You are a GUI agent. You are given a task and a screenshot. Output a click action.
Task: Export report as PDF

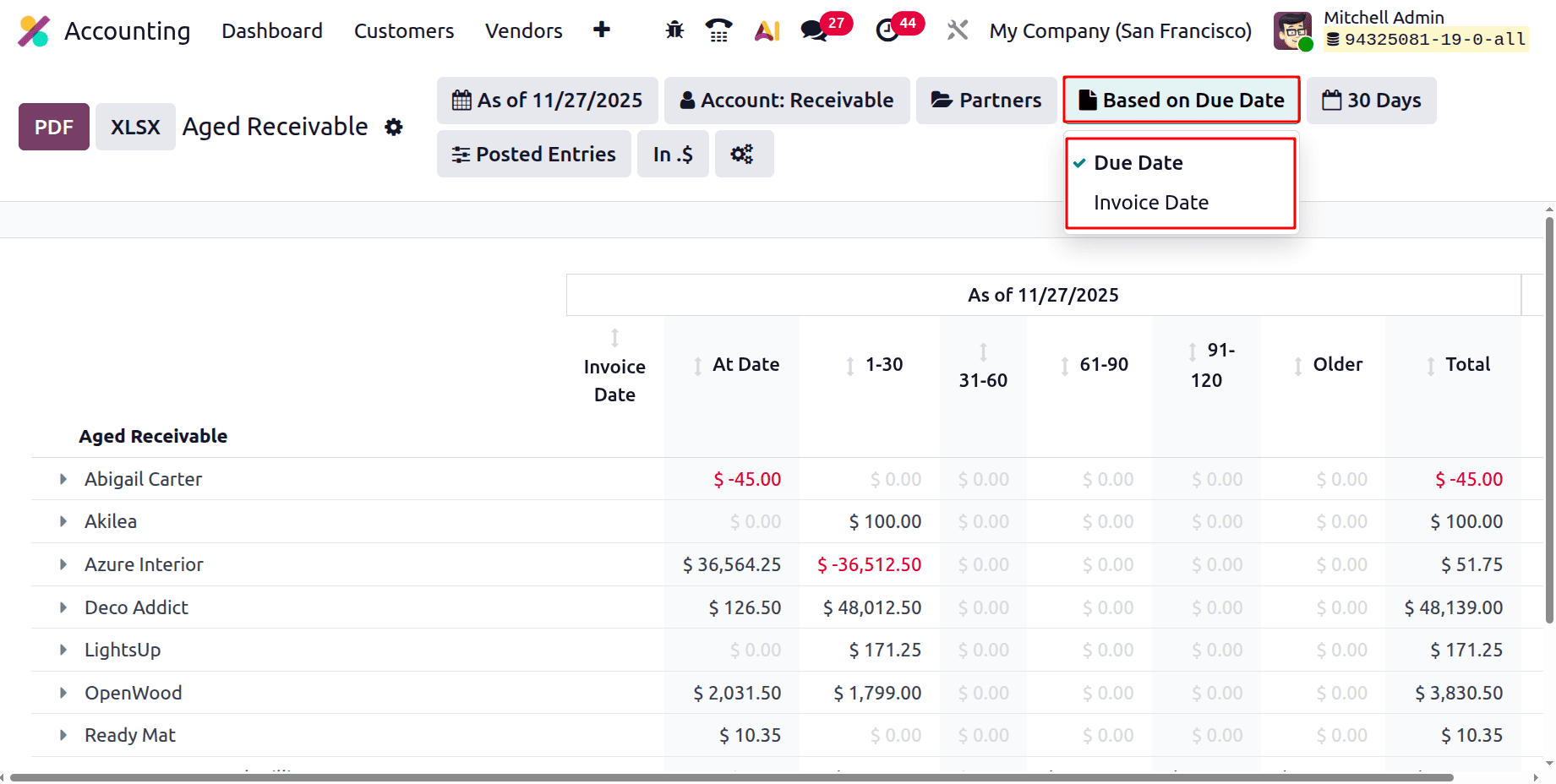tap(54, 127)
